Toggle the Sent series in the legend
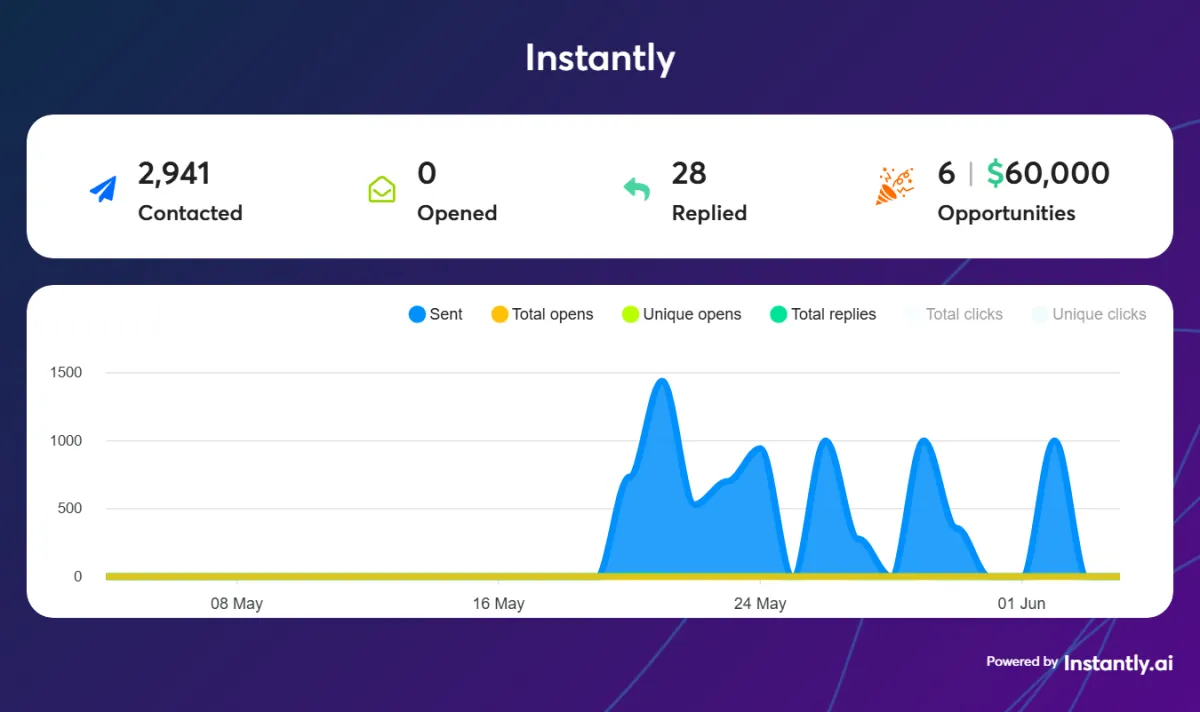1200x712 pixels. 436,314
